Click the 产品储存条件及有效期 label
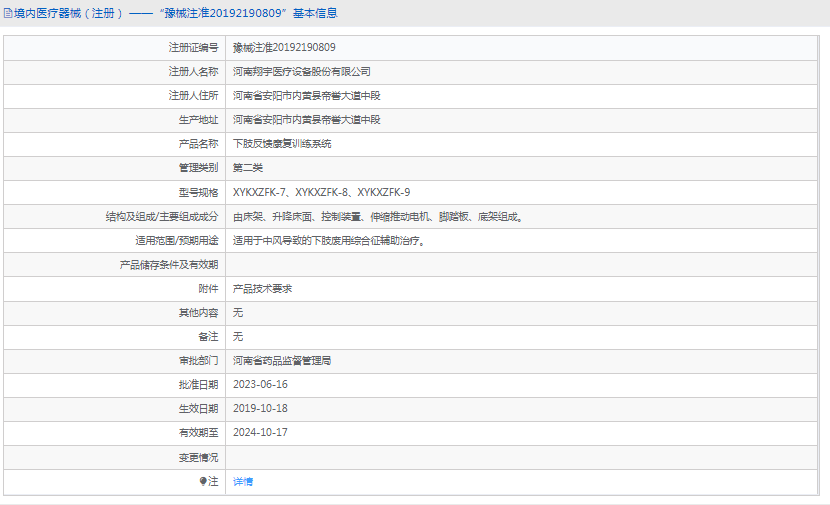This screenshot has height=505, width=830. [169, 265]
